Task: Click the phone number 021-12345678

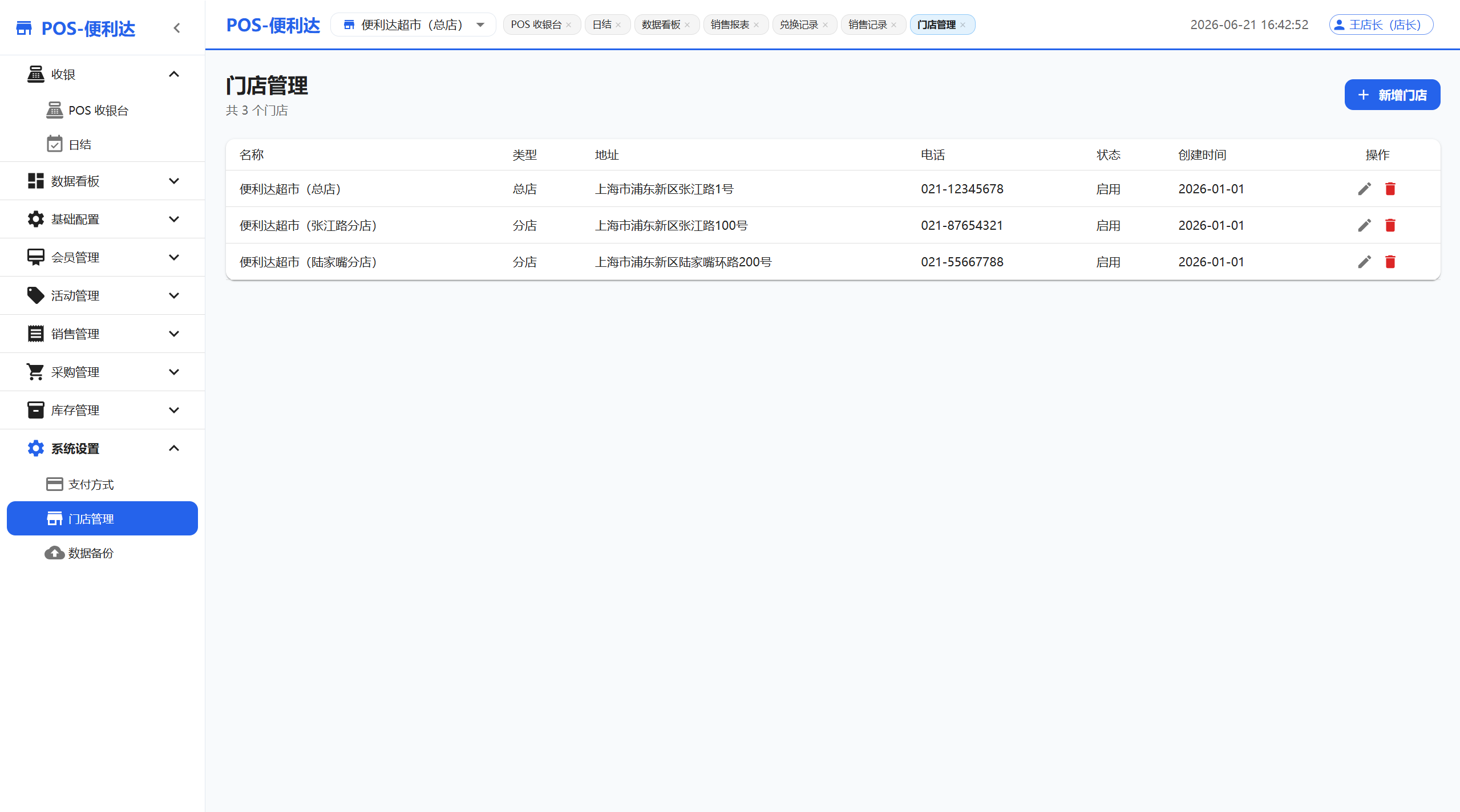Action: click(x=962, y=189)
